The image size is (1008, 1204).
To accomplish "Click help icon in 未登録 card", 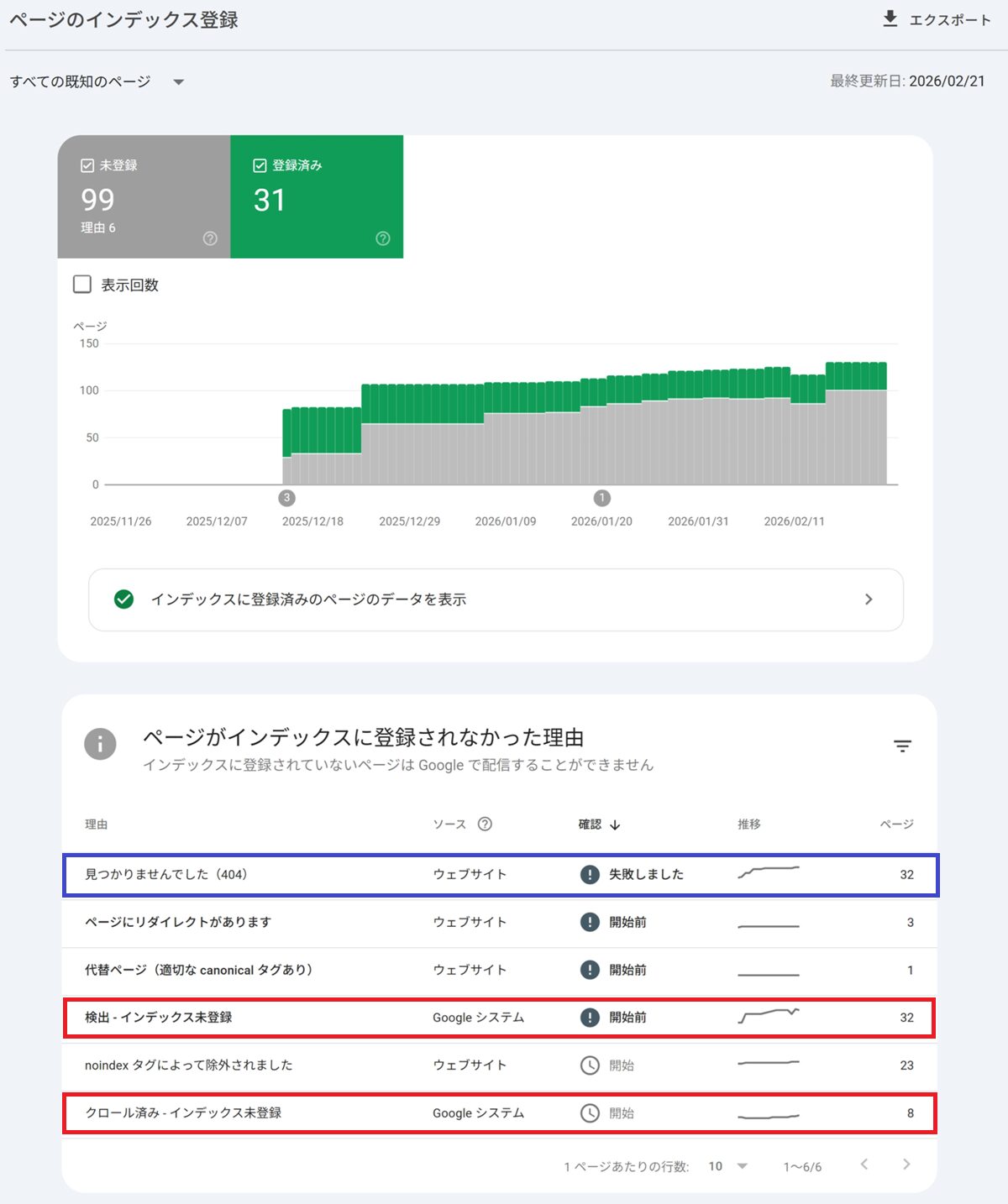I will 210,238.
